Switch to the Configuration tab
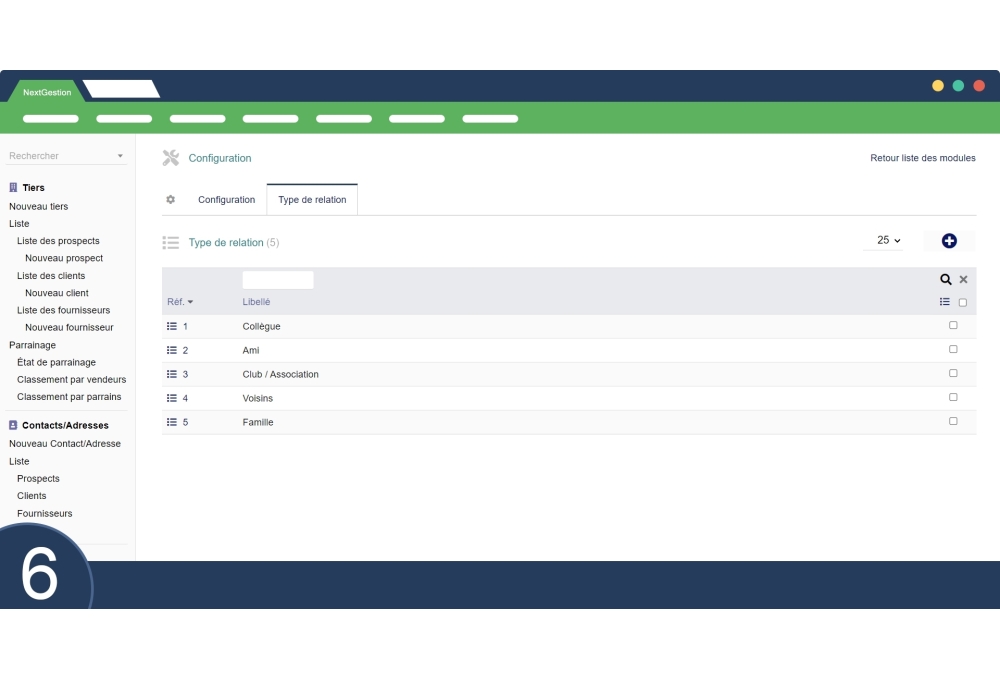The height and width of the screenshot is (679, 1000). [x=226, y=200]
